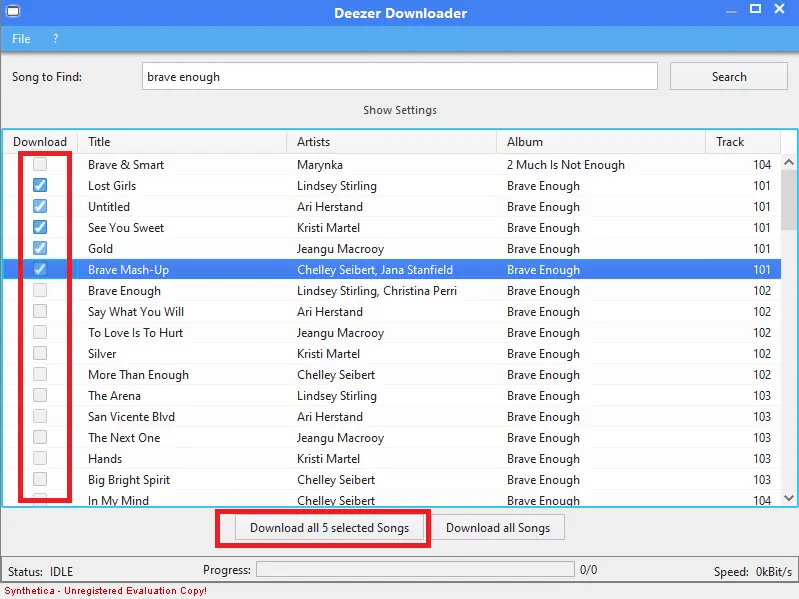799x599 pixels.
Task: Select the title 'See You Sweet'
Action: coord(126,228)
